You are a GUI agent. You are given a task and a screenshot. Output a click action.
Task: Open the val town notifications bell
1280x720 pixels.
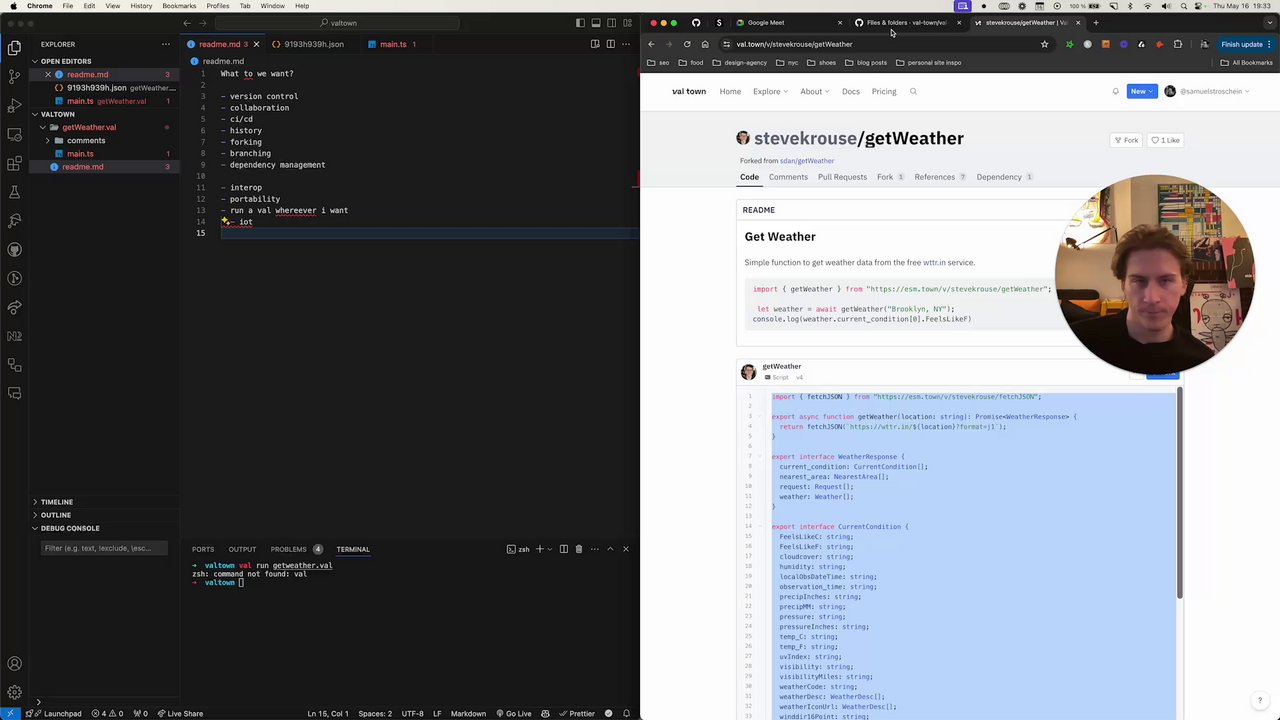(1116, 91)
